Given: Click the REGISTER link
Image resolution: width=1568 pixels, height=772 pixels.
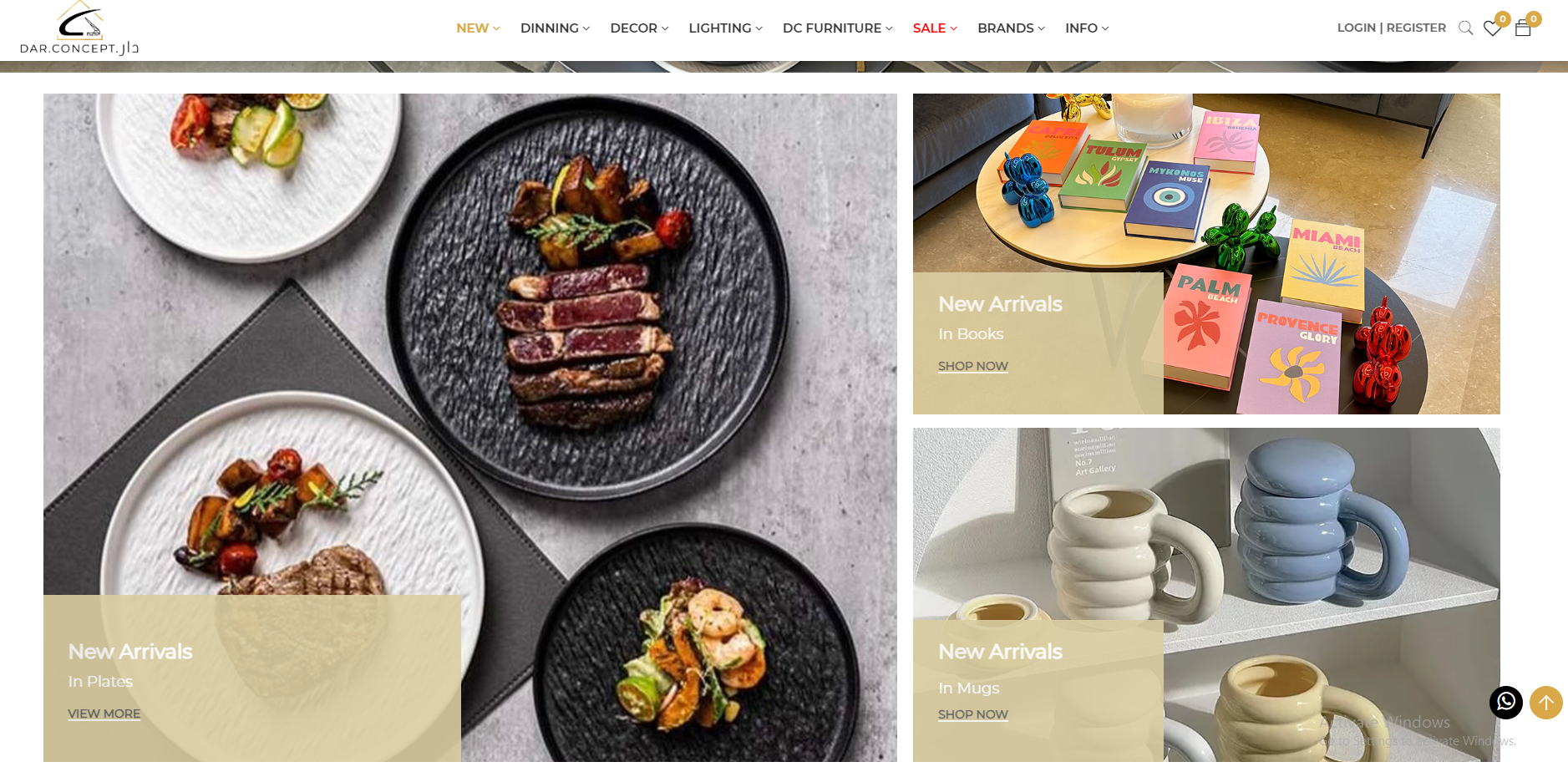Looking at the screenshot, I should (1416, 28).
